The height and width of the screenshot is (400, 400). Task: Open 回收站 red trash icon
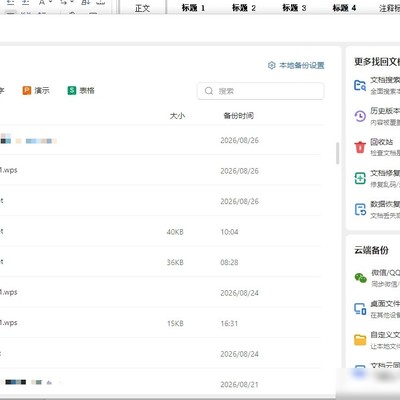360,147
